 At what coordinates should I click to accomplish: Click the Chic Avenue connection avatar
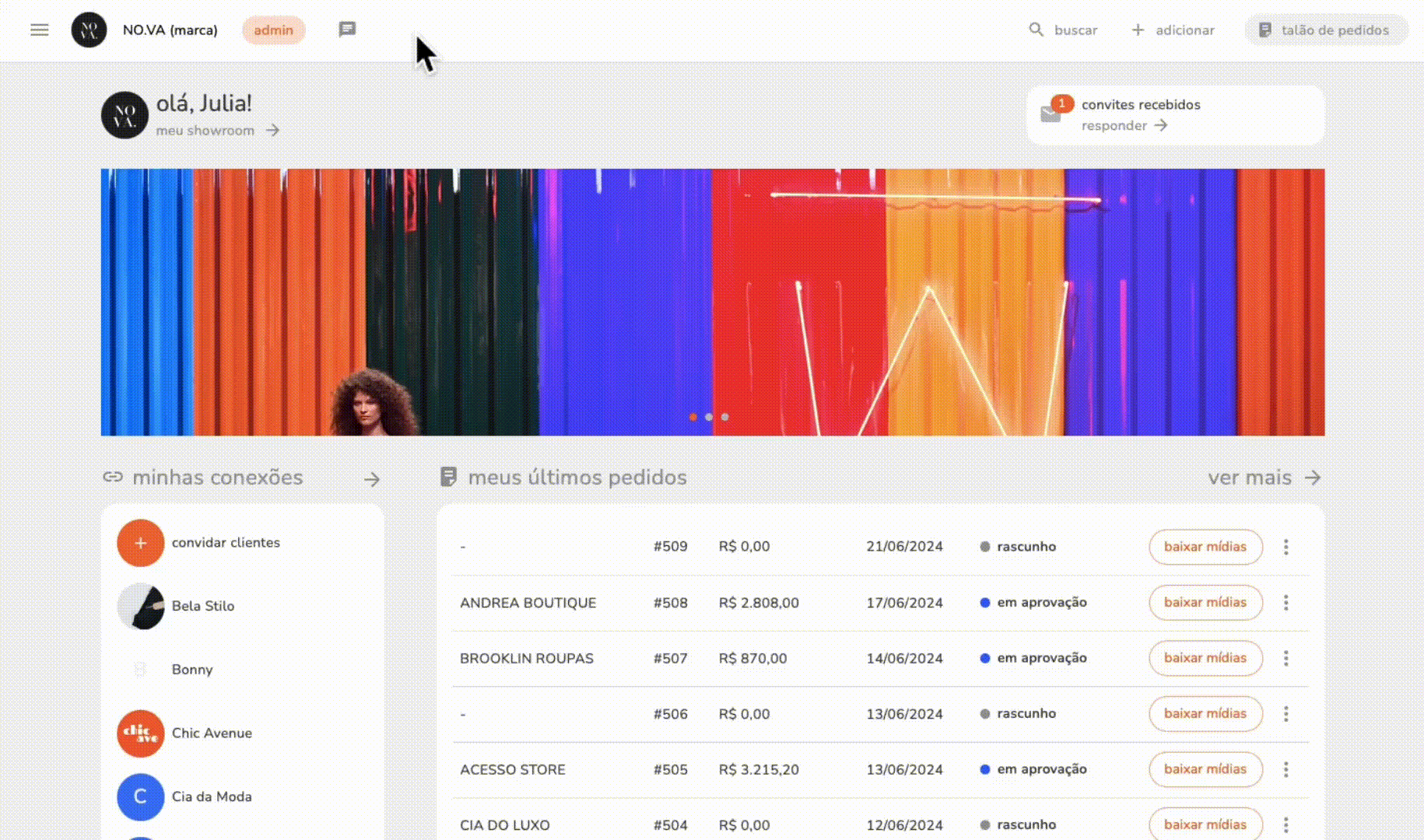tap(140, 733)
